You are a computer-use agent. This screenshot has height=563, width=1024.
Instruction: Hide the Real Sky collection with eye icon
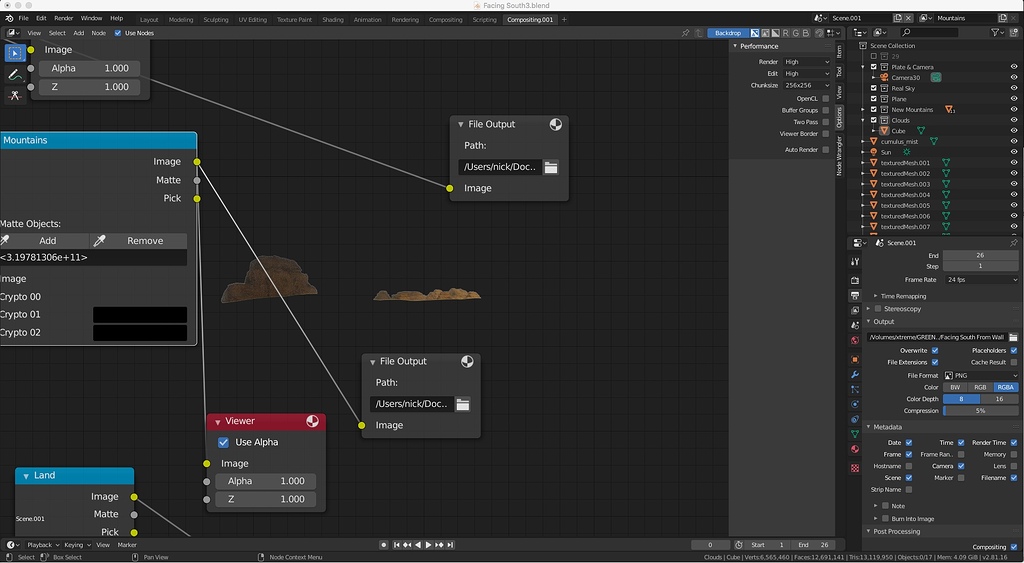point(1014,88)
